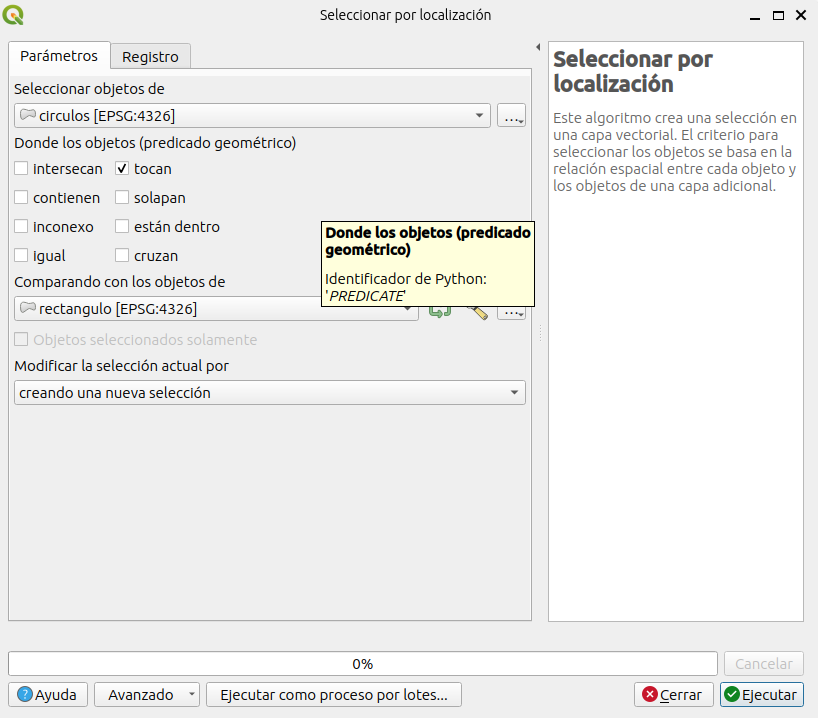This screenshot has width=818, height=718.
Task: Enable the intersecan predicate checkbox
Action: click(x=23, y=169)
